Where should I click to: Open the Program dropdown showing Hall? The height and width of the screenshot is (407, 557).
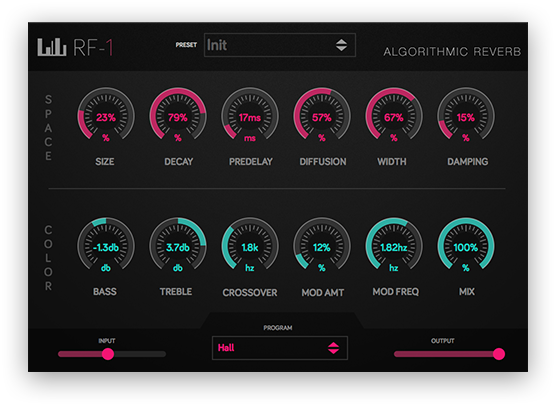click(280, 348)
